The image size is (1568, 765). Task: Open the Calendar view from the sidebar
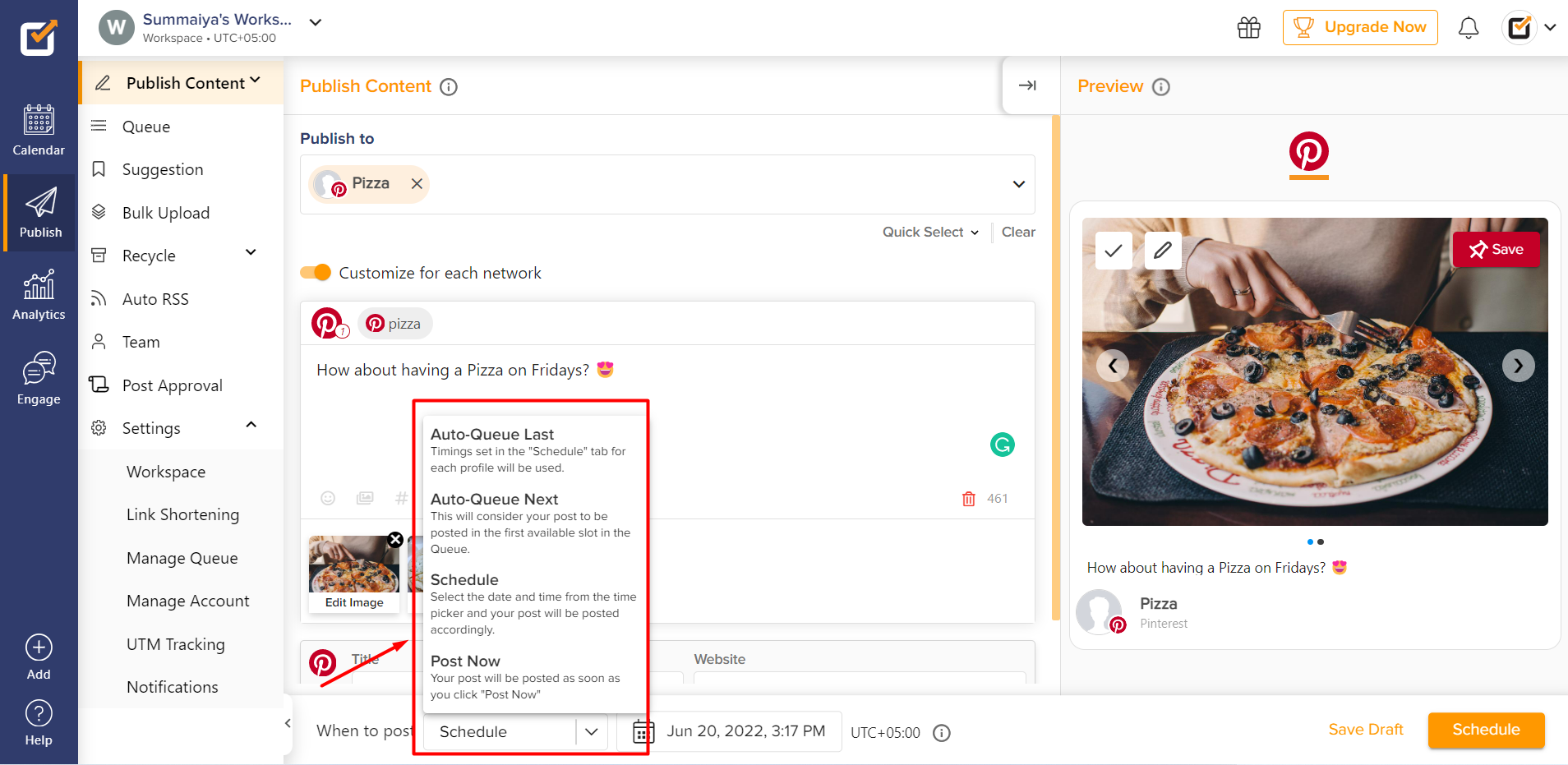[x=39, y=130]
